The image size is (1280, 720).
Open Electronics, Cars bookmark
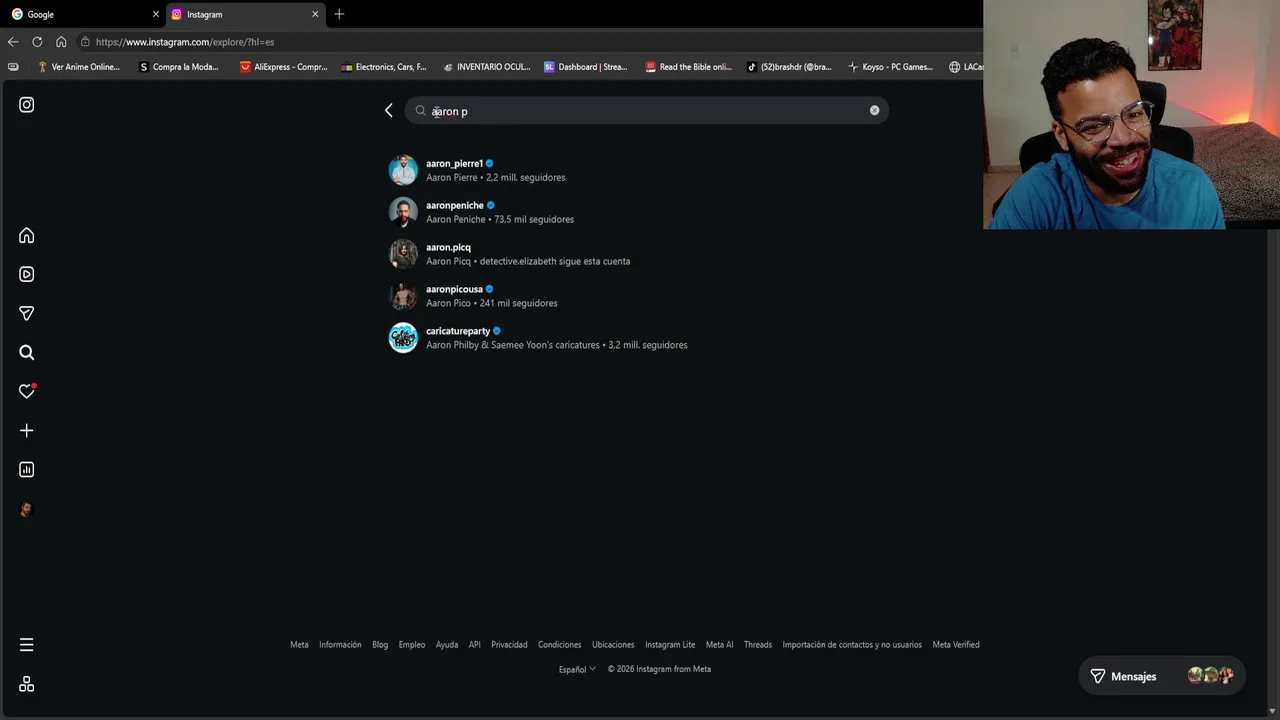click(x=384, y=67)
